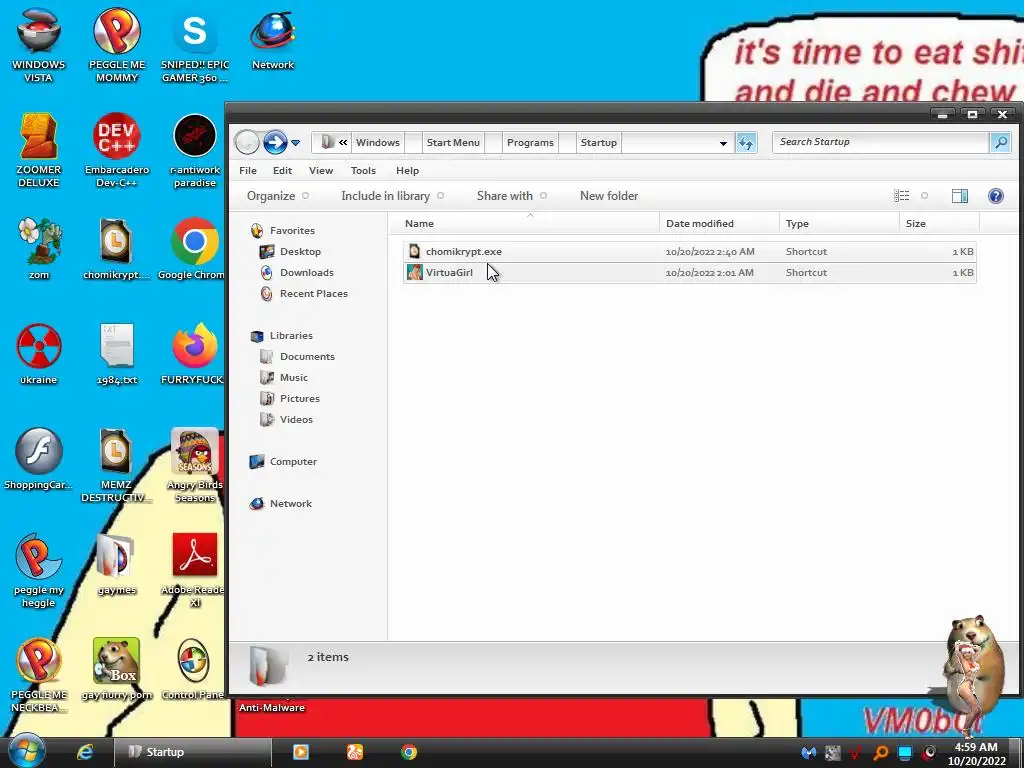Click the Startup taskbar button
Viewport: 1024px width, 768px height.
pos(192,752)
